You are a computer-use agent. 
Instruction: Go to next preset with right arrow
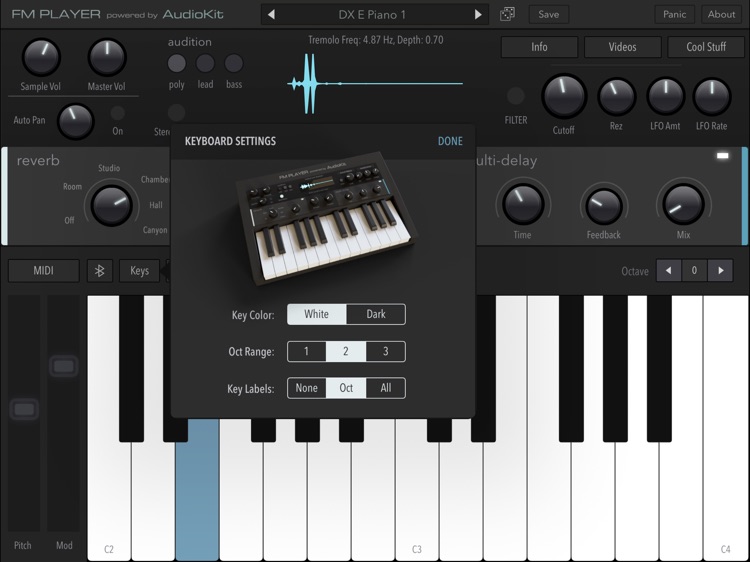tap(477, 15)
